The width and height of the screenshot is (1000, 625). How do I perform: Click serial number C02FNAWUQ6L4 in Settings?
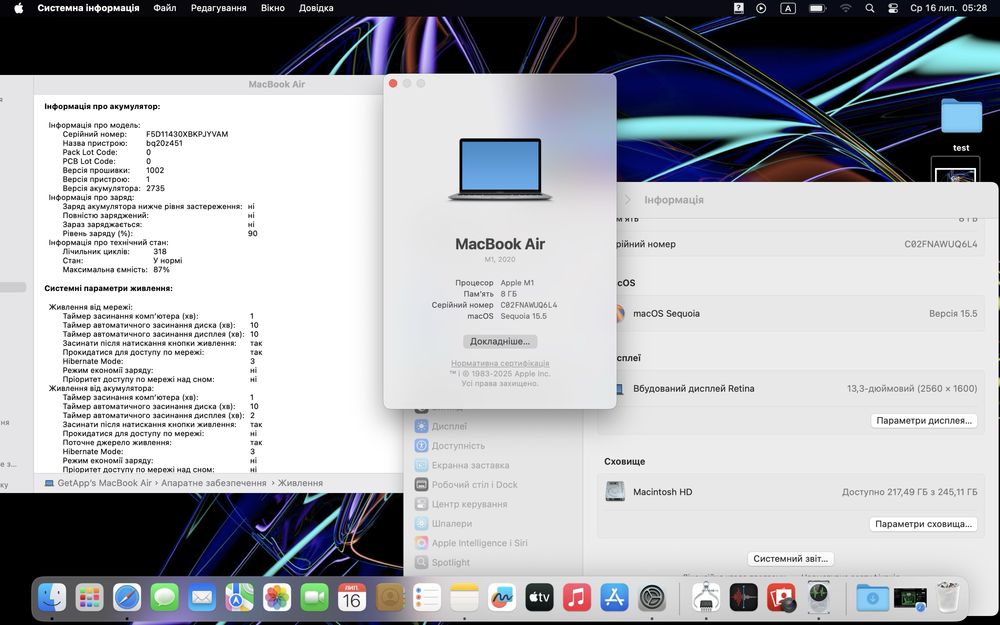click(941, 244)
